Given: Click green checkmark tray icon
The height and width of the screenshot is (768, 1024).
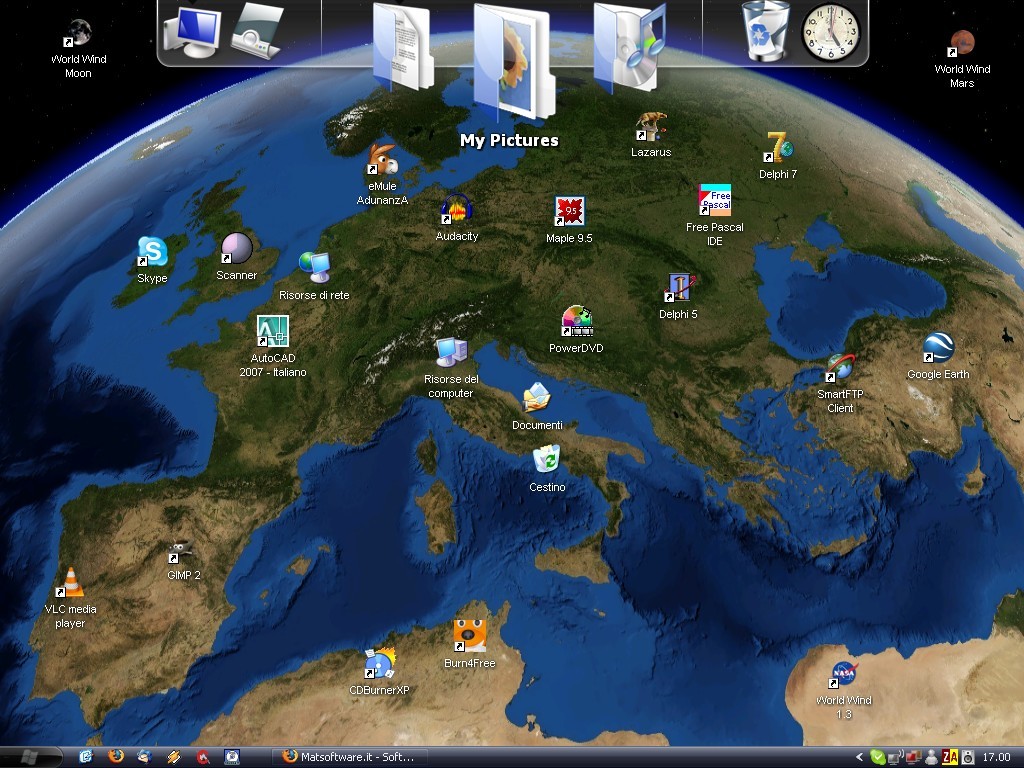Looking at the screenshot, I should (878, 758).
